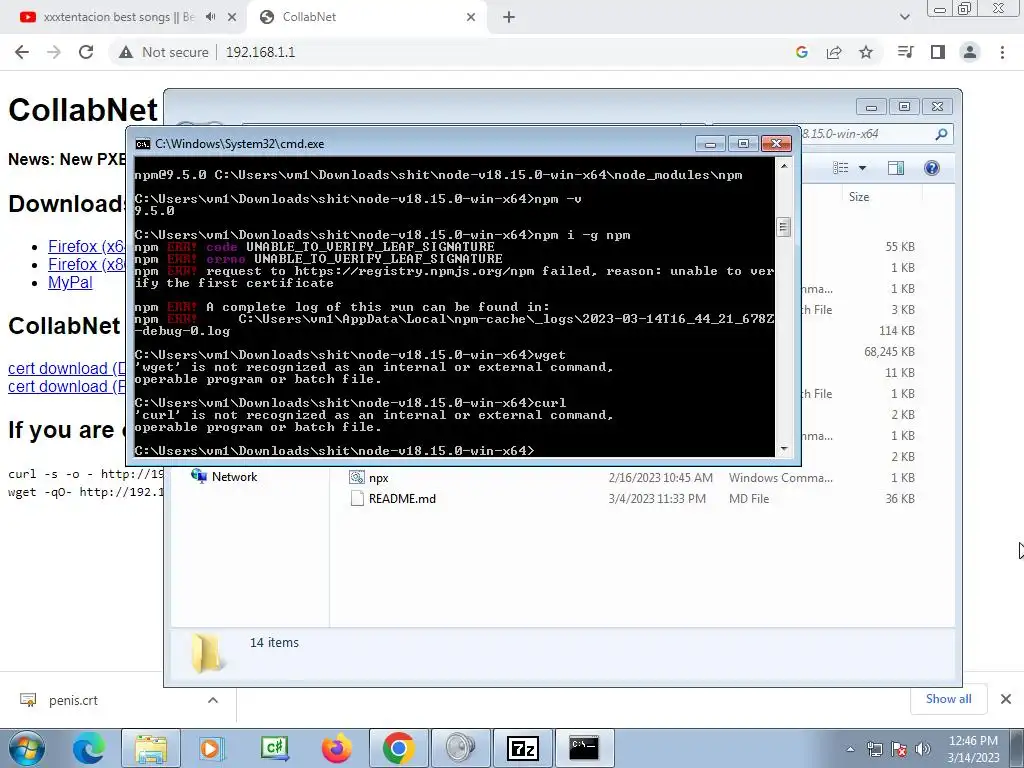Go back using the Chrome back arrow
The width and height of the screenshot is (1024, 768).
point(22,52)
